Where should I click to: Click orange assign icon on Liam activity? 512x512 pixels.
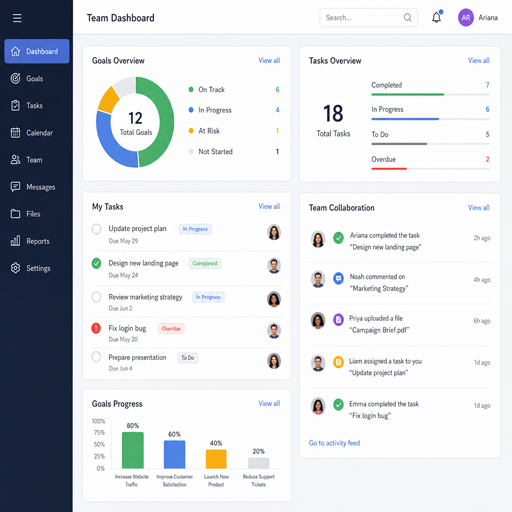(338, 362)
